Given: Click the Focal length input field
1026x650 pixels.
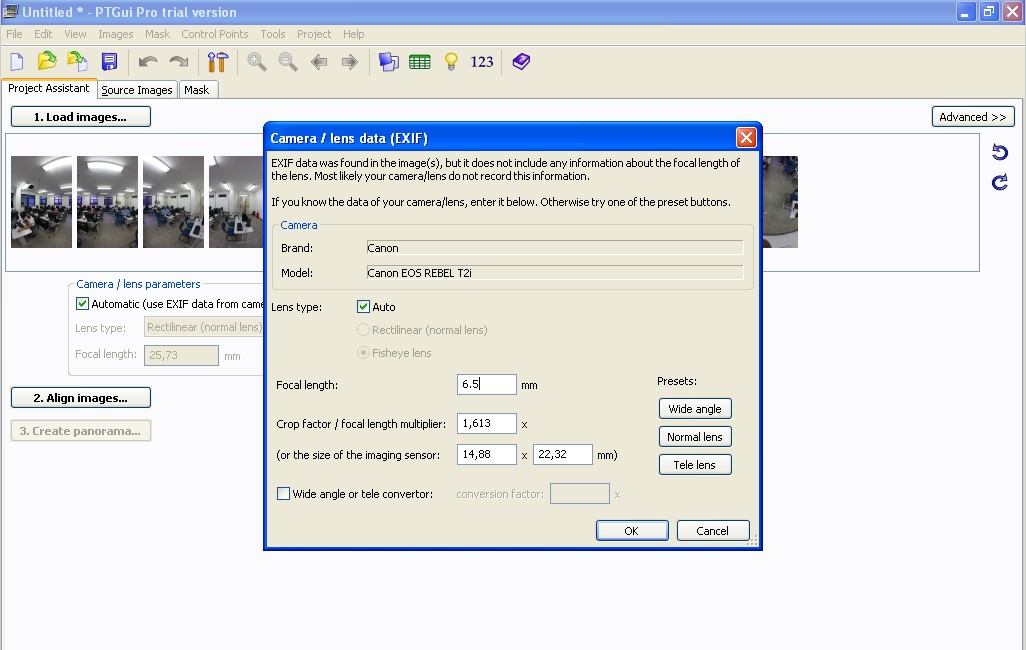Looking at the screenshot, I should click(x=486, y=385).
